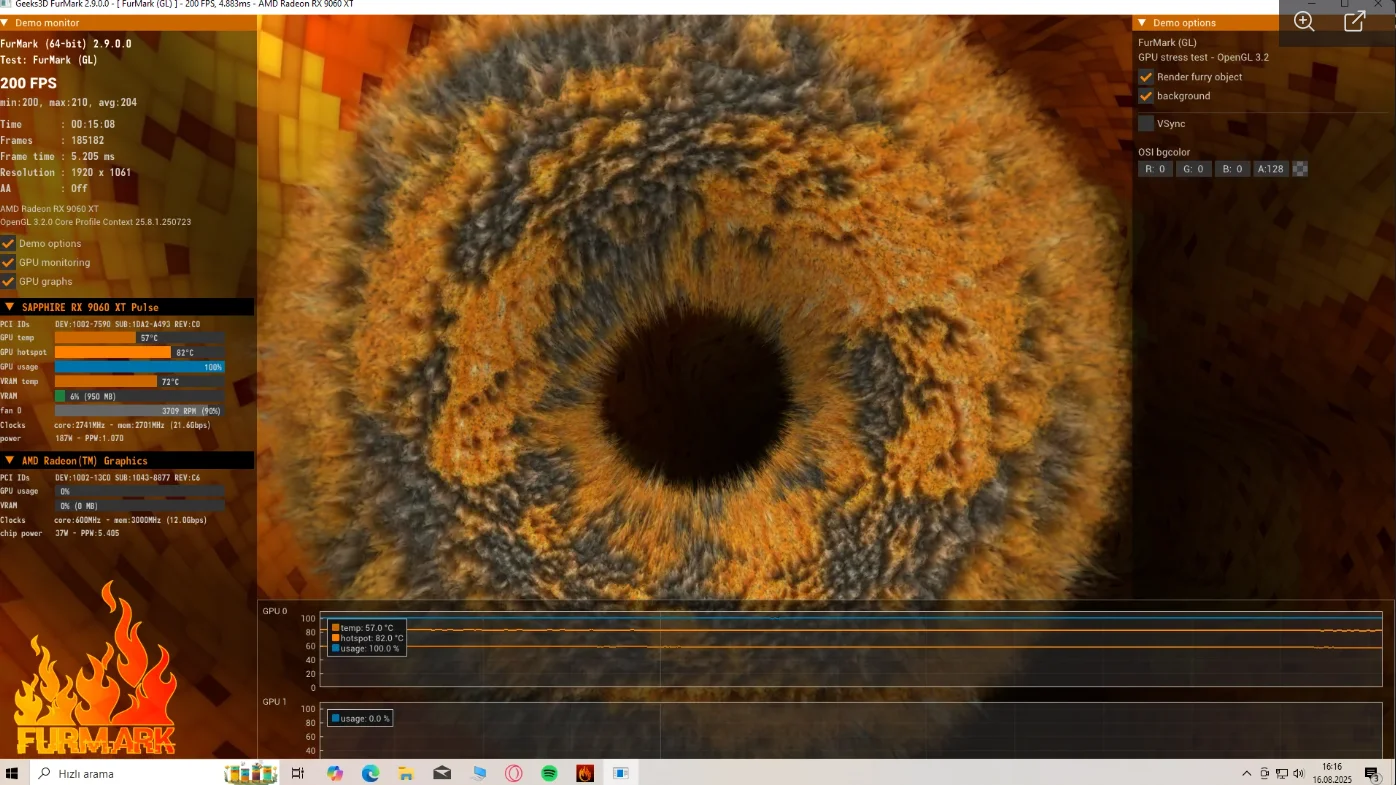1396x785 pixels.
Task: Click the volume speaker tray icon
Action: [1298, 773]
